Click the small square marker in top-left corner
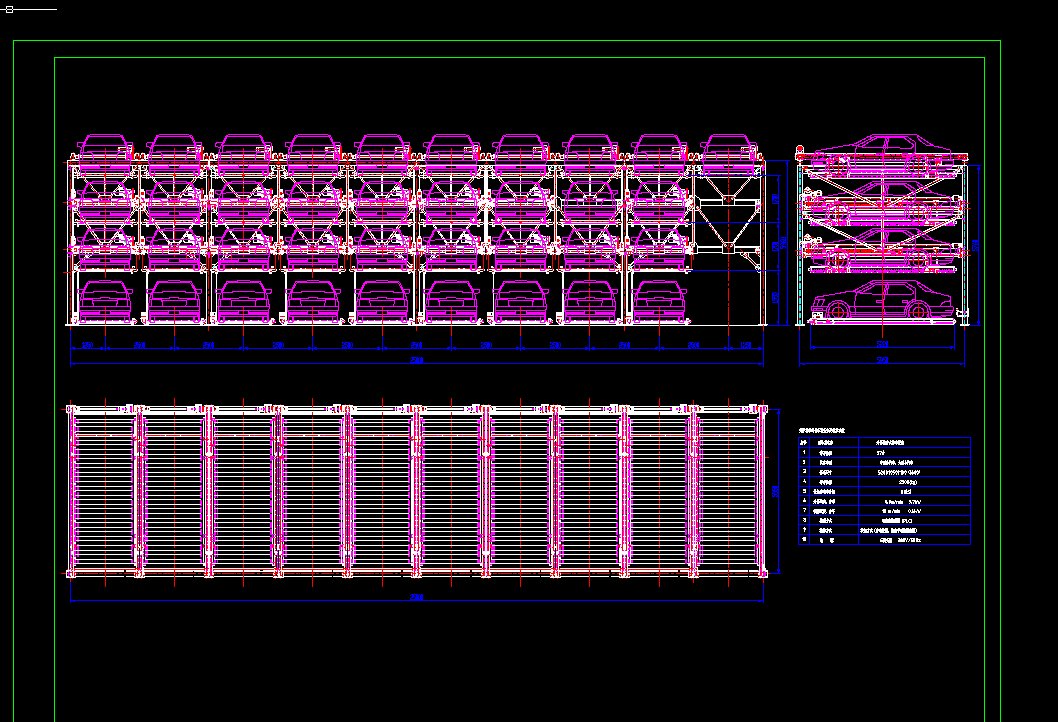This screenshot has height=722, width=1058. click(7, 9)
